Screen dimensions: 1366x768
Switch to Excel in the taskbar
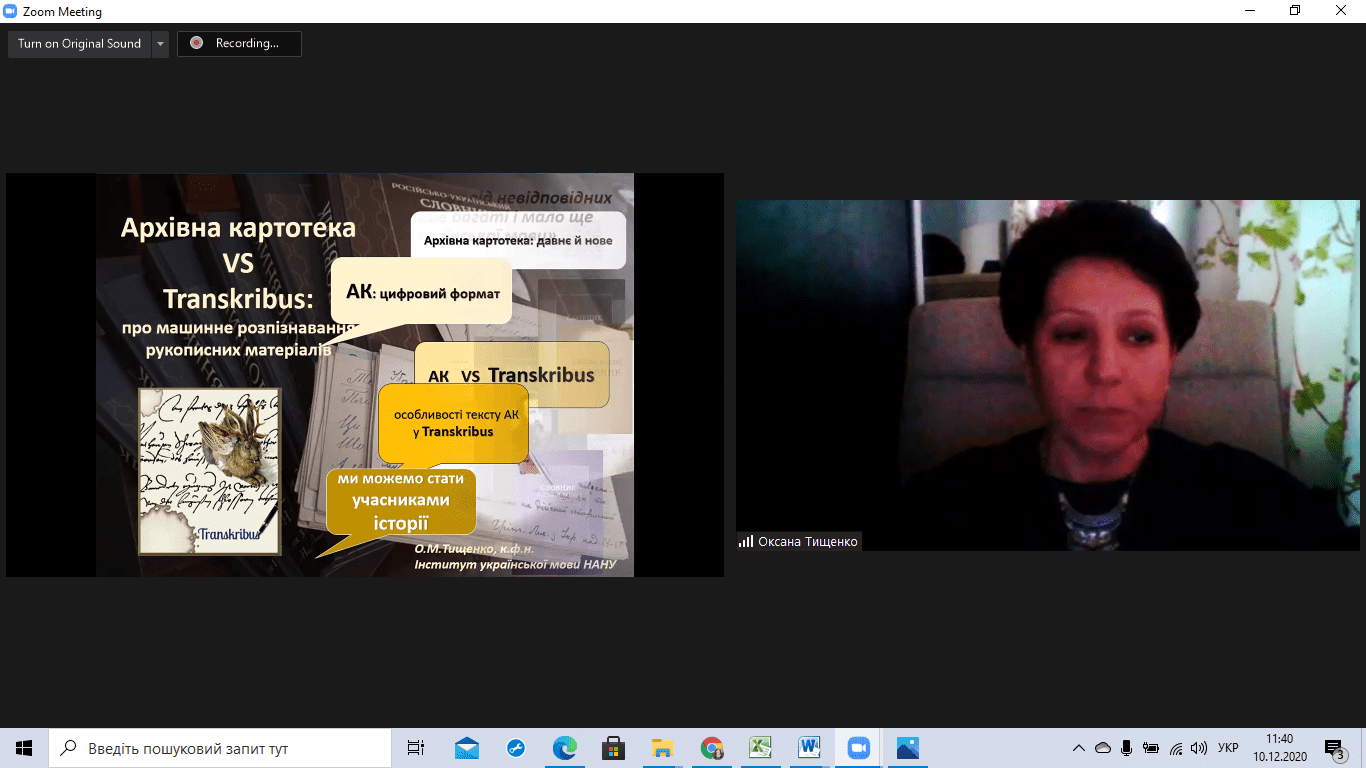(x=760, y=748)
